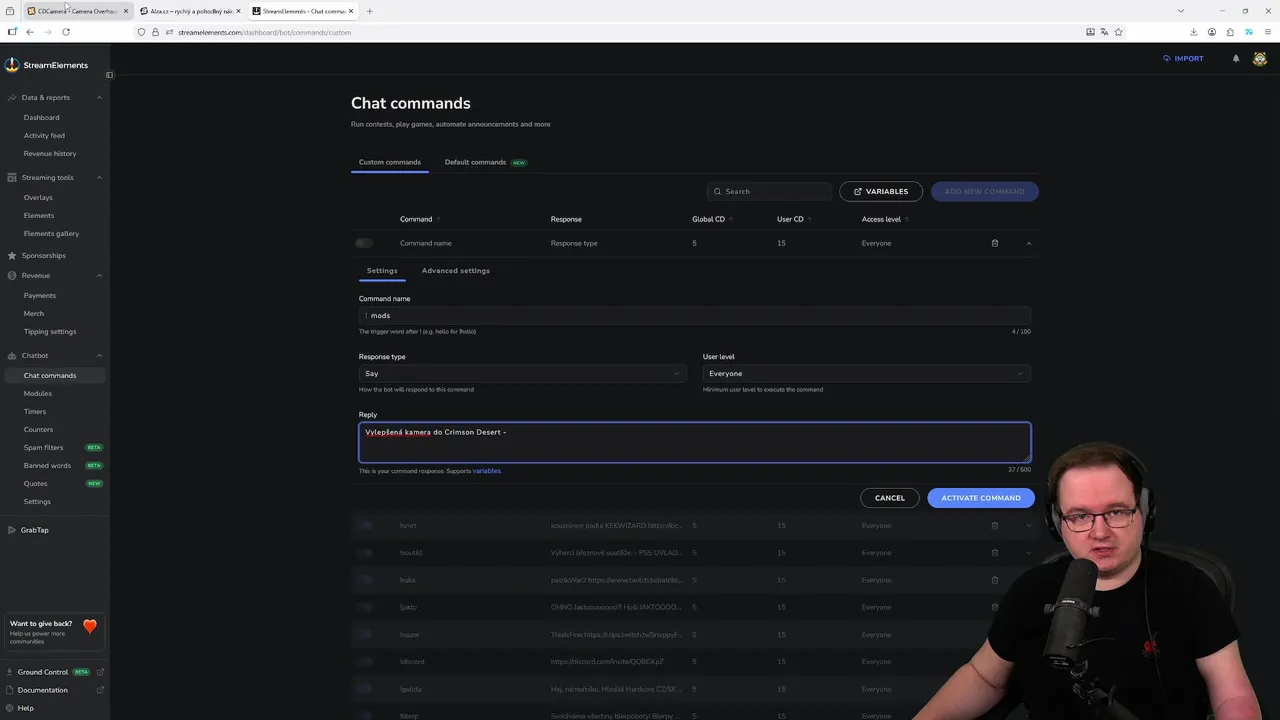1280x720 pixels.
Task: Open Ground Control external link
Action: click(x=100, y=672)
